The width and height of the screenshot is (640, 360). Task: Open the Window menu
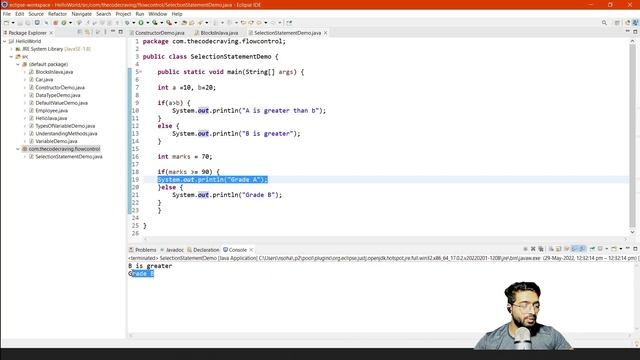(x=158, y=14)
